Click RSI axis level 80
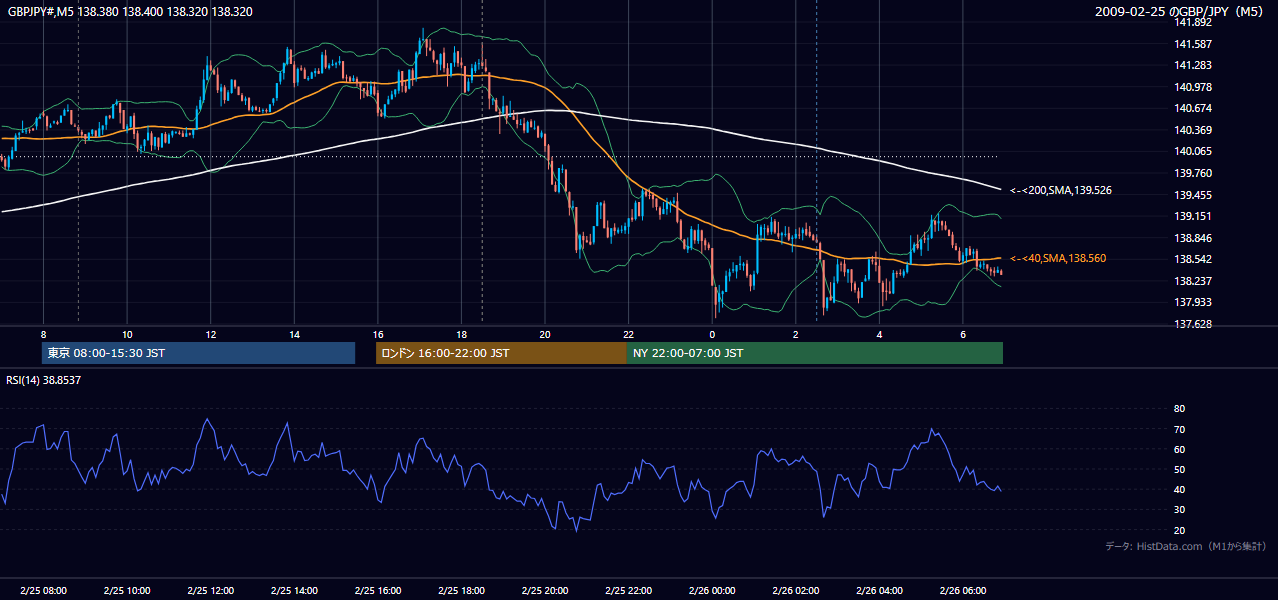The height and width of the screenshot is (600, 1278). coord(1179,409)
